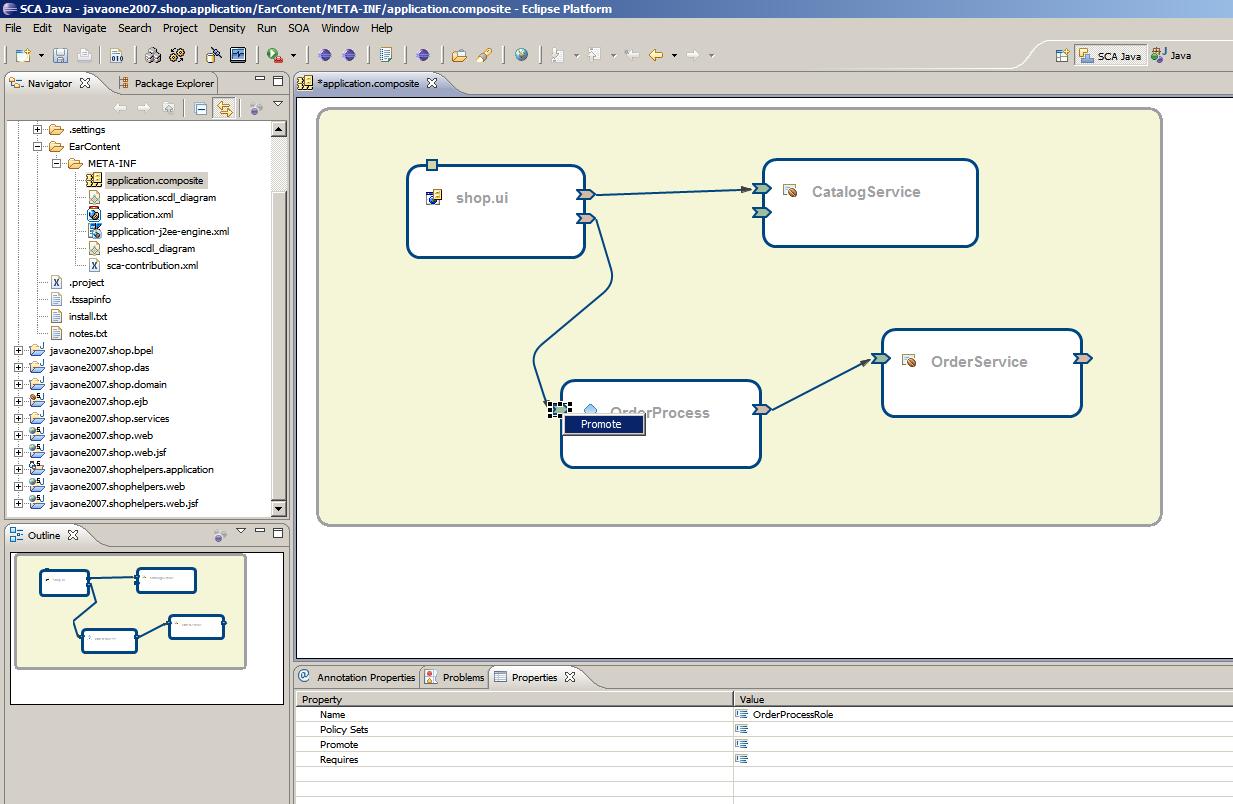Open the Density menu
Image resolution: width=1233 pixels, height=804 pixels.
[x=227, y=28]
